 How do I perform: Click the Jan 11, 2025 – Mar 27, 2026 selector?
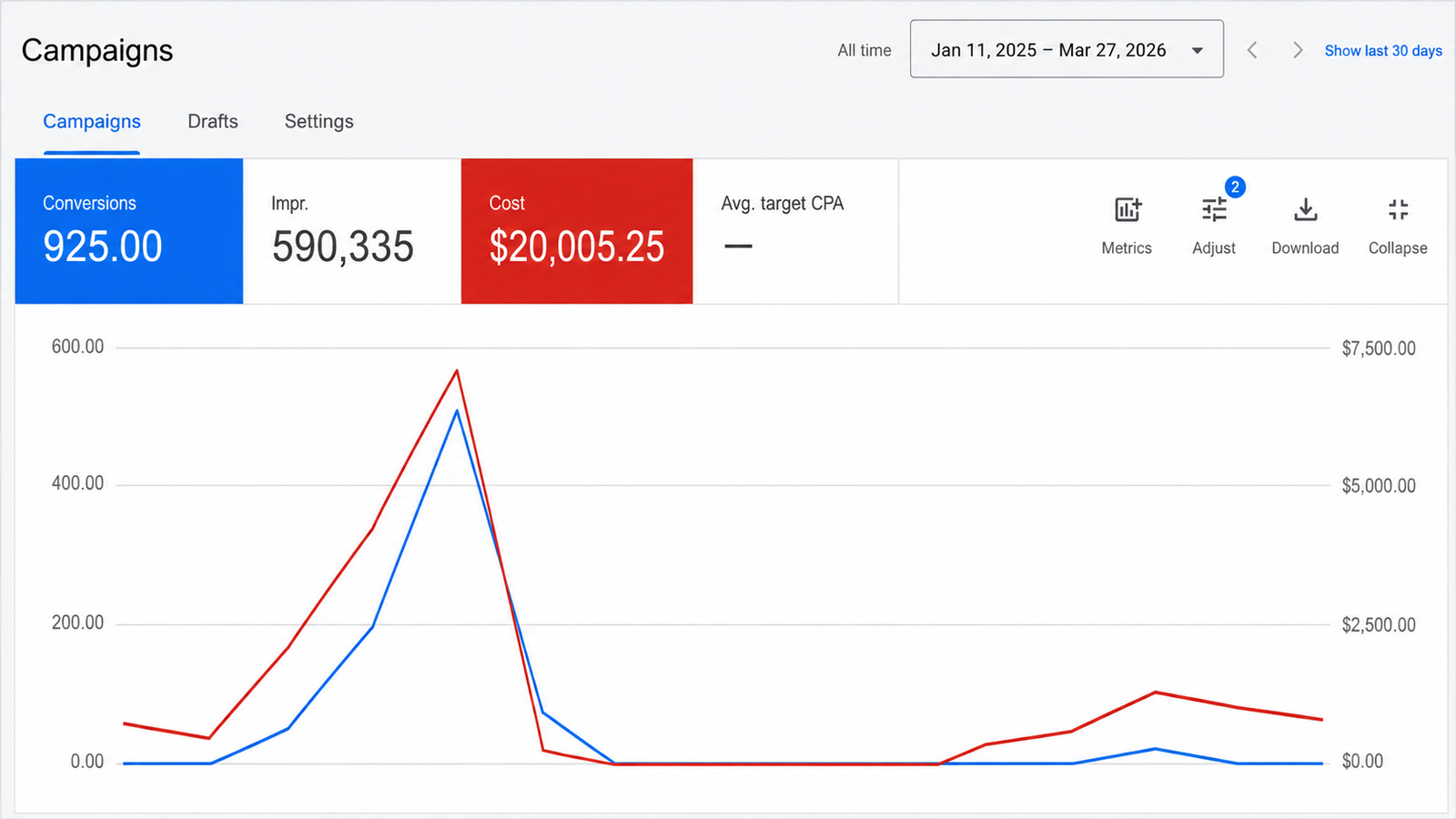pyautogui.click(x=1067, y=49)
